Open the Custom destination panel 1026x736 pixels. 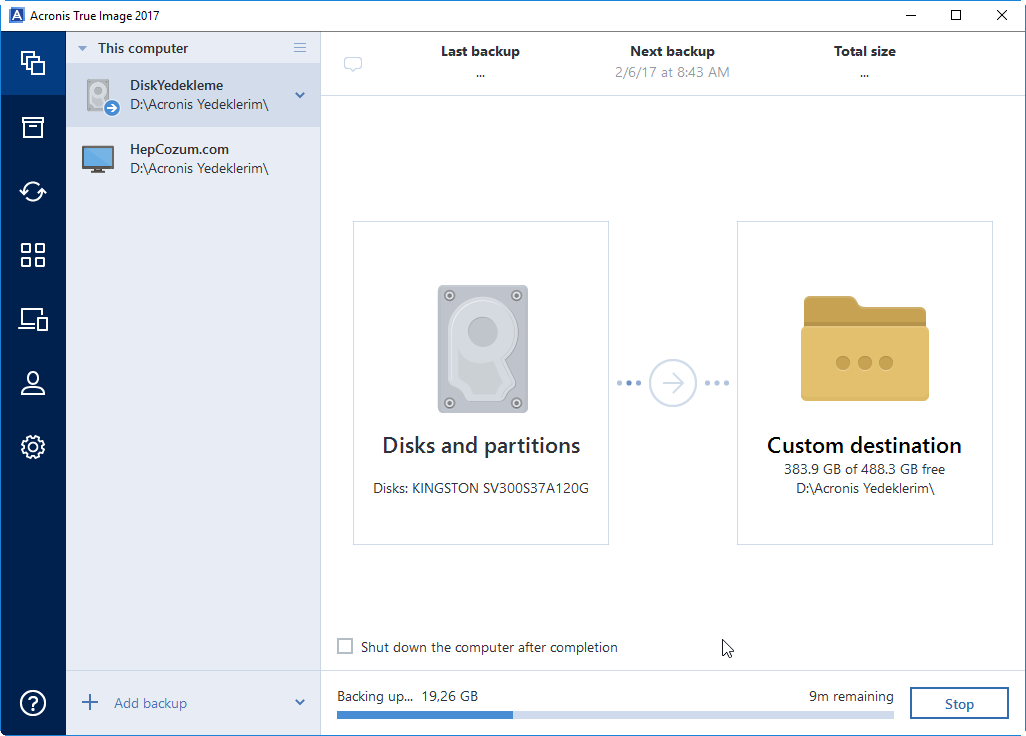point(864,383)
